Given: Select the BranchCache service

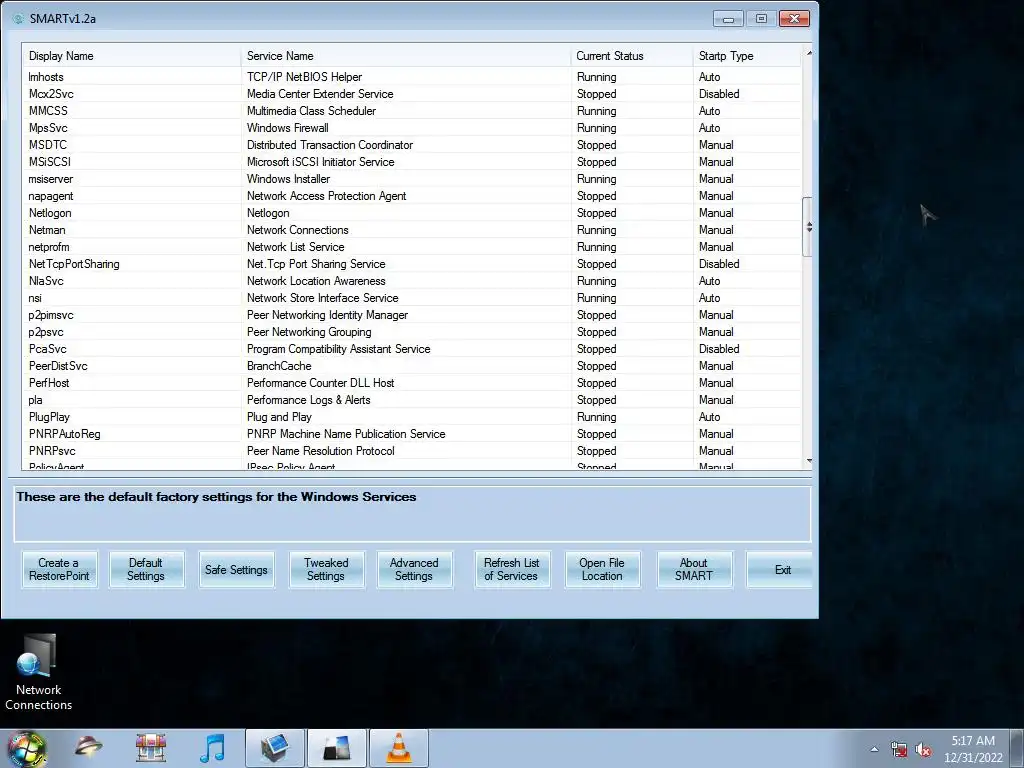Looking at the screenshot, I should [279, 366].
